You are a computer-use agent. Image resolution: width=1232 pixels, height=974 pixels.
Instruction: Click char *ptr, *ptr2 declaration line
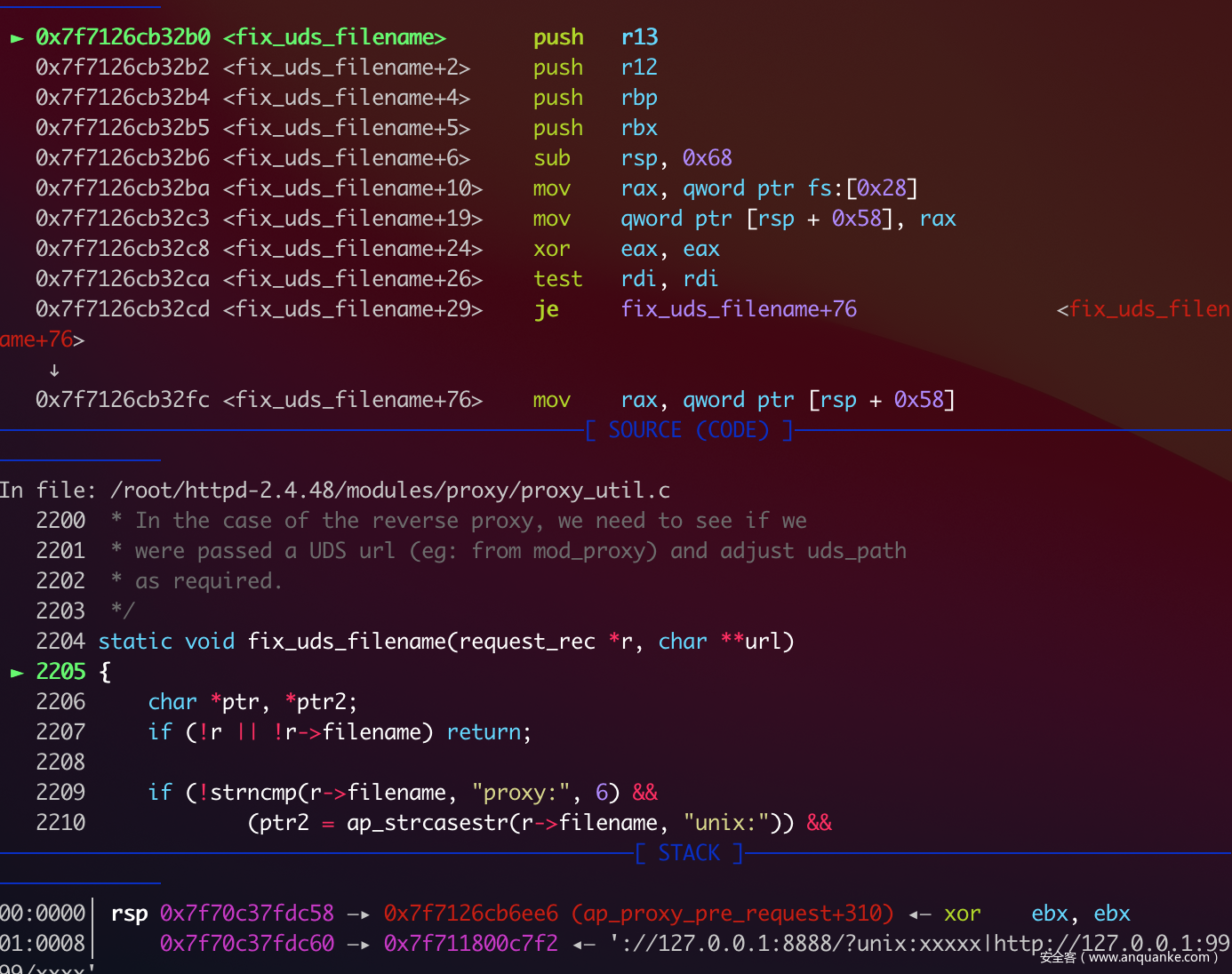[252, 702]
